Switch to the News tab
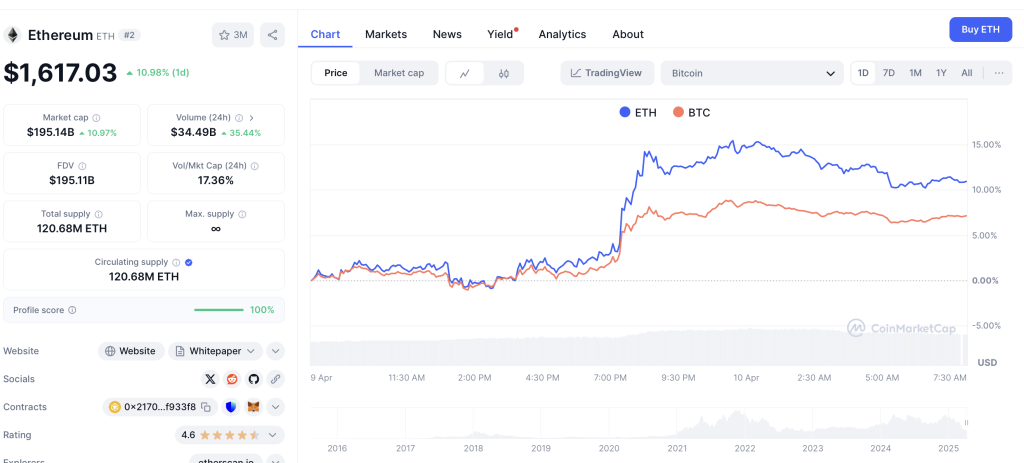 point(447,34)
